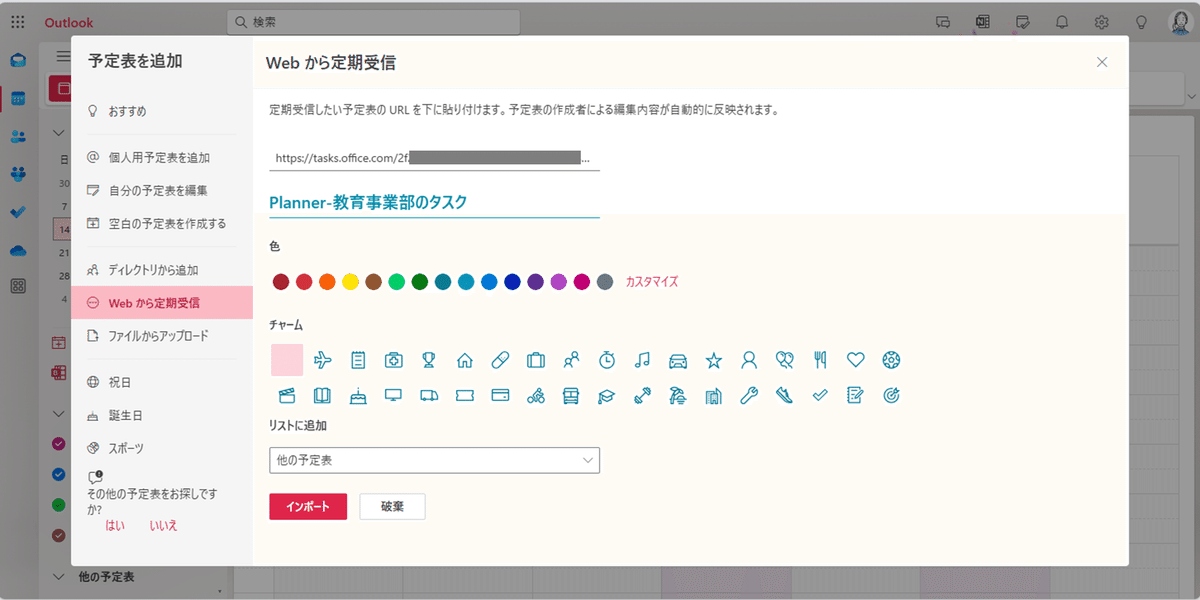The width and height of the screenshot is (1200, 600).
Task: Open the app launcher waffle
Action: pyautogui.click(x=18, y=22)
